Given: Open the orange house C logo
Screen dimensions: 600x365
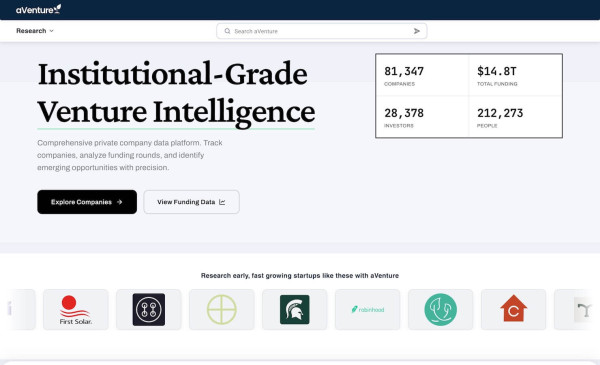Looking at the screenshot, I should (x=514, y=310).
